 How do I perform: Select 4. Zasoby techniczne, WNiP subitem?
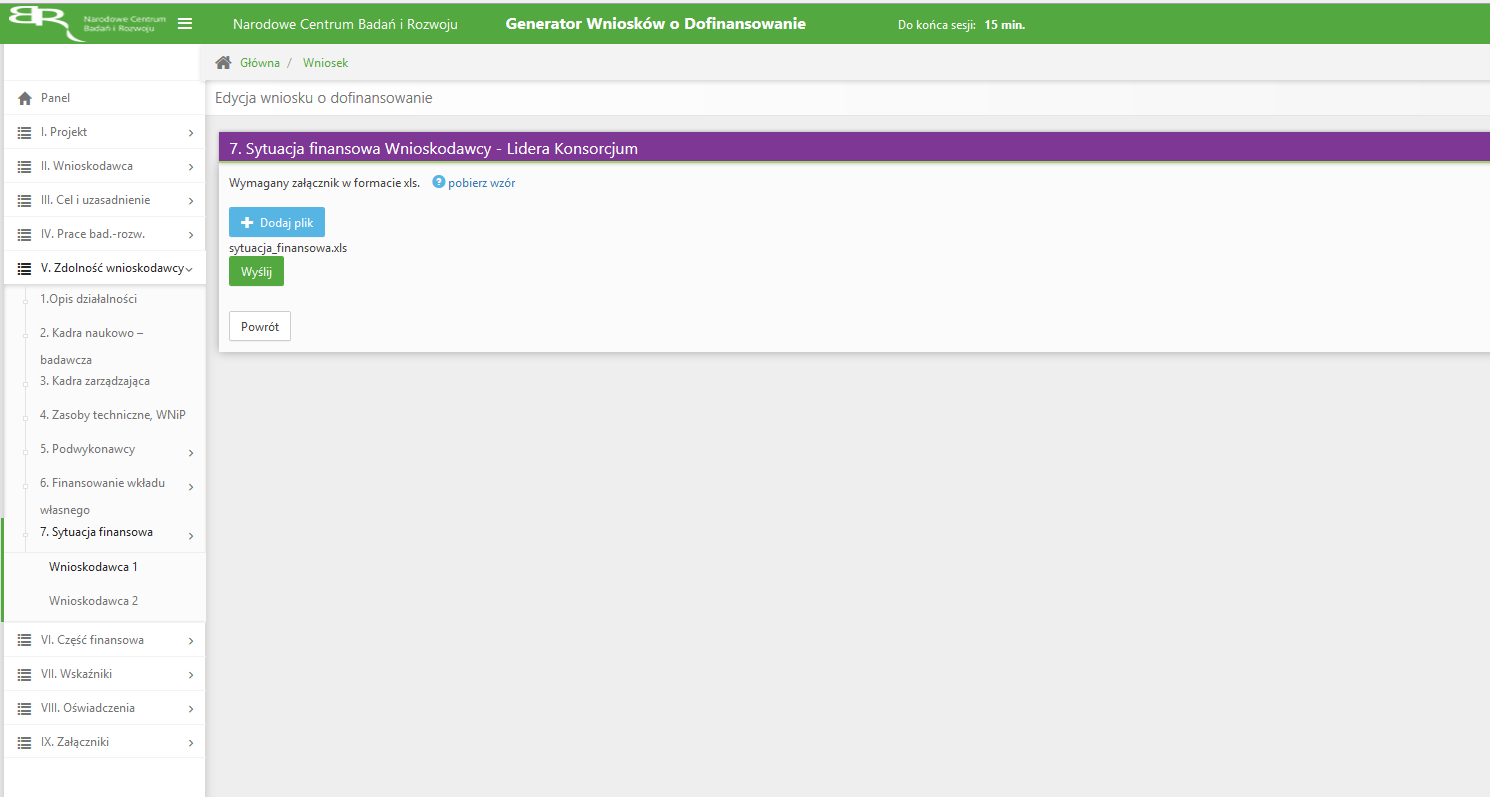pyautogui.click(x=113, y=415)
